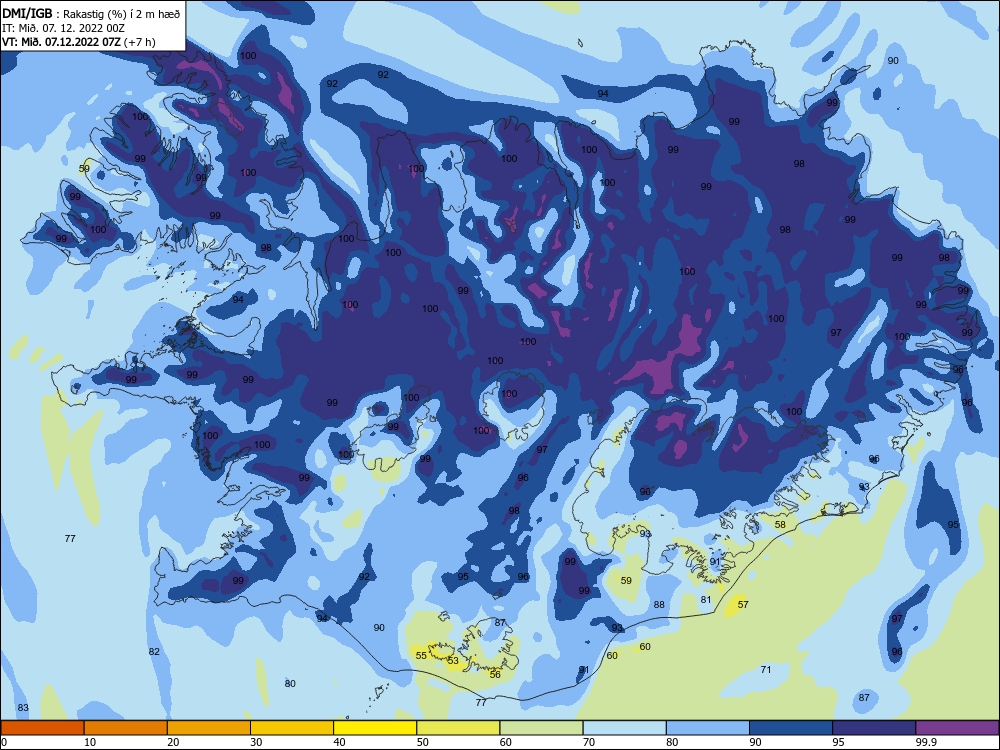Select the dark blue 90–95 legend swatch
Image resolution: width=1000 pixels, height=750 pixels.
(791, 728)
